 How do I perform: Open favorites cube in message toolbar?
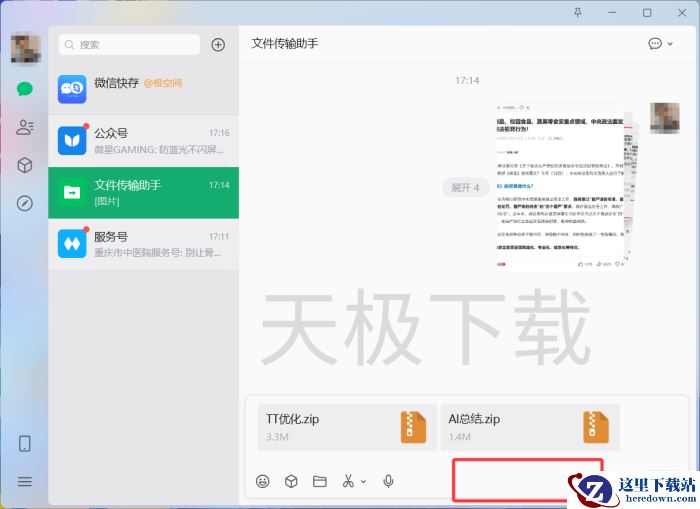(291, 481)
